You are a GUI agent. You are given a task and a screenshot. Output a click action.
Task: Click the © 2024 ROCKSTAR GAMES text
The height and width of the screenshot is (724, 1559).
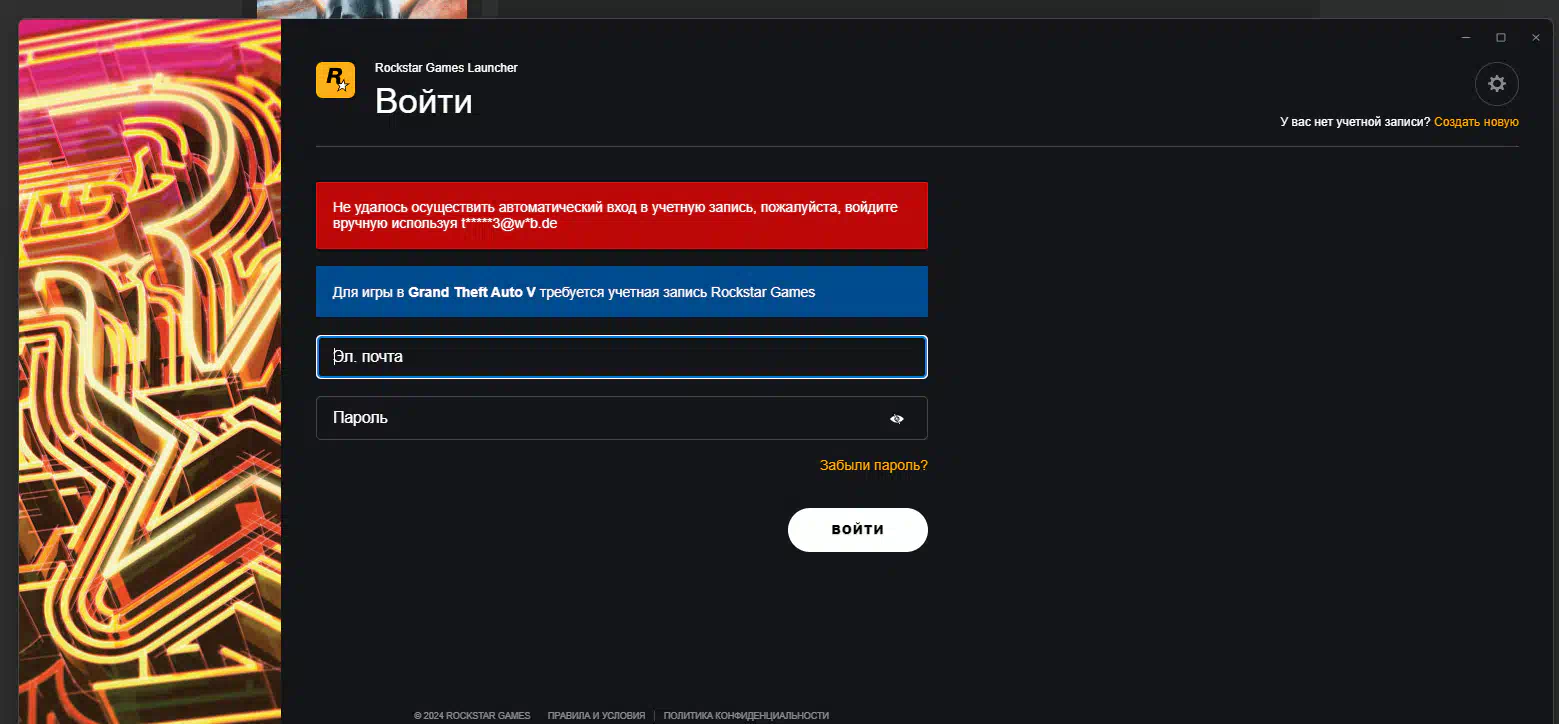pos(472,716)
